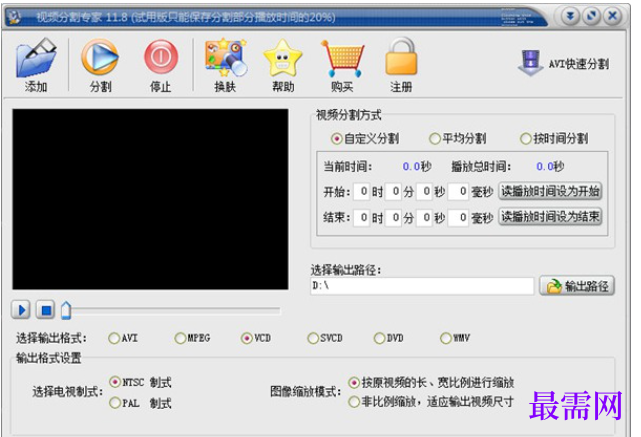Choose WMV output format

[x=455, y=338]
